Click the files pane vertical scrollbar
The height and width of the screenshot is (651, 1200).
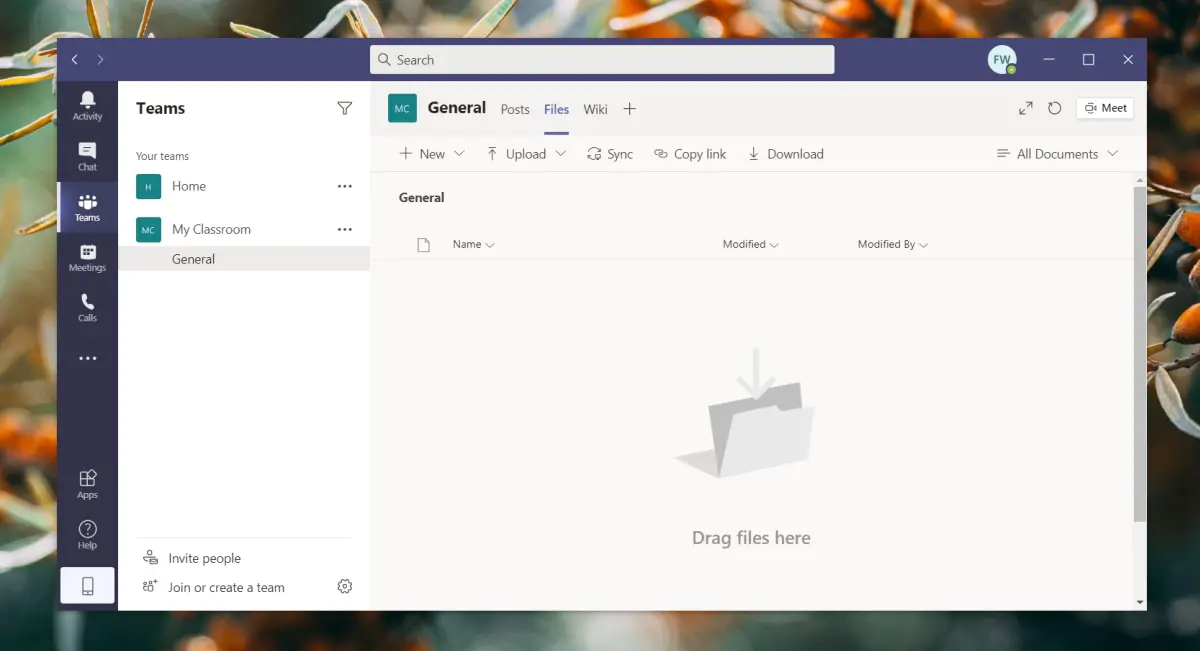(1140, 353)
